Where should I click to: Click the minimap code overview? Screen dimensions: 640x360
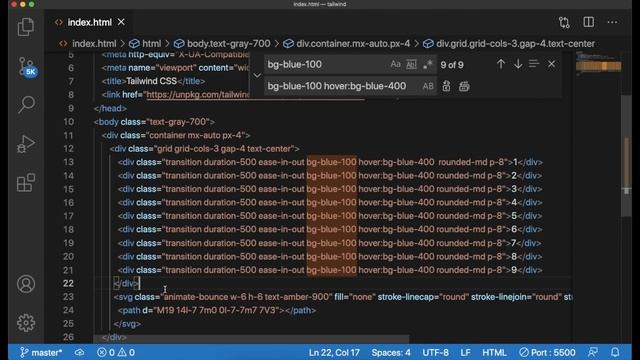(x=598, y=64)
